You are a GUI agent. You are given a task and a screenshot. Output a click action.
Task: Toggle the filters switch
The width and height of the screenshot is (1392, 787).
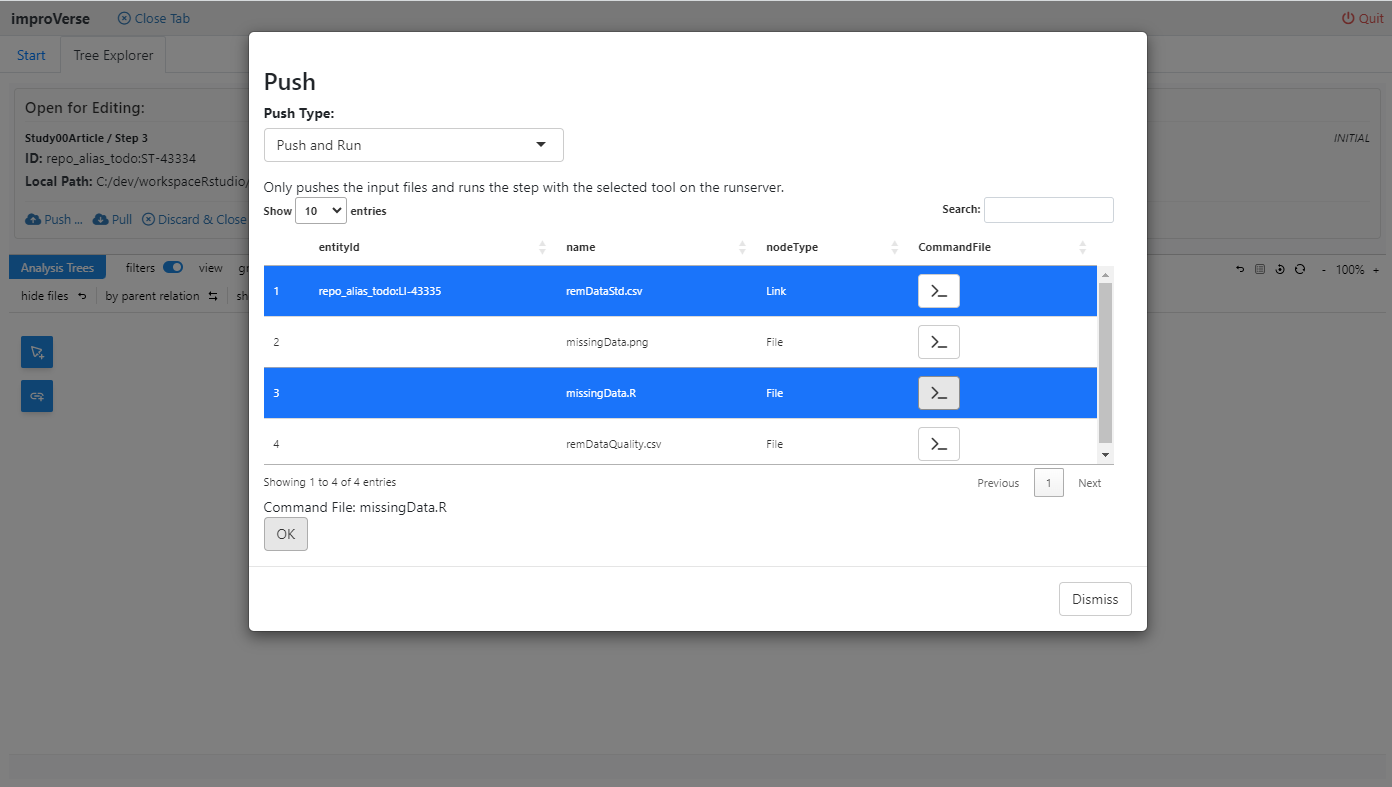tap(173, 268)
